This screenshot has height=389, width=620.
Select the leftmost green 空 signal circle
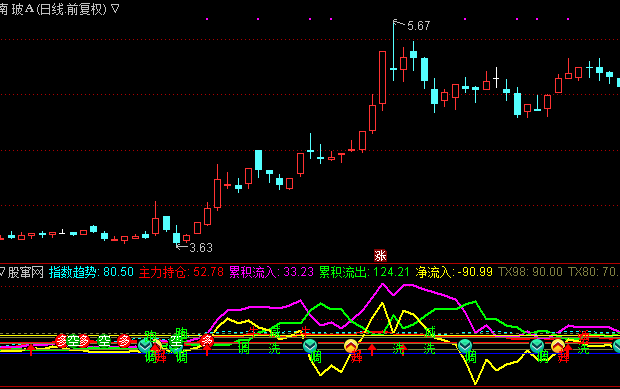74,340
